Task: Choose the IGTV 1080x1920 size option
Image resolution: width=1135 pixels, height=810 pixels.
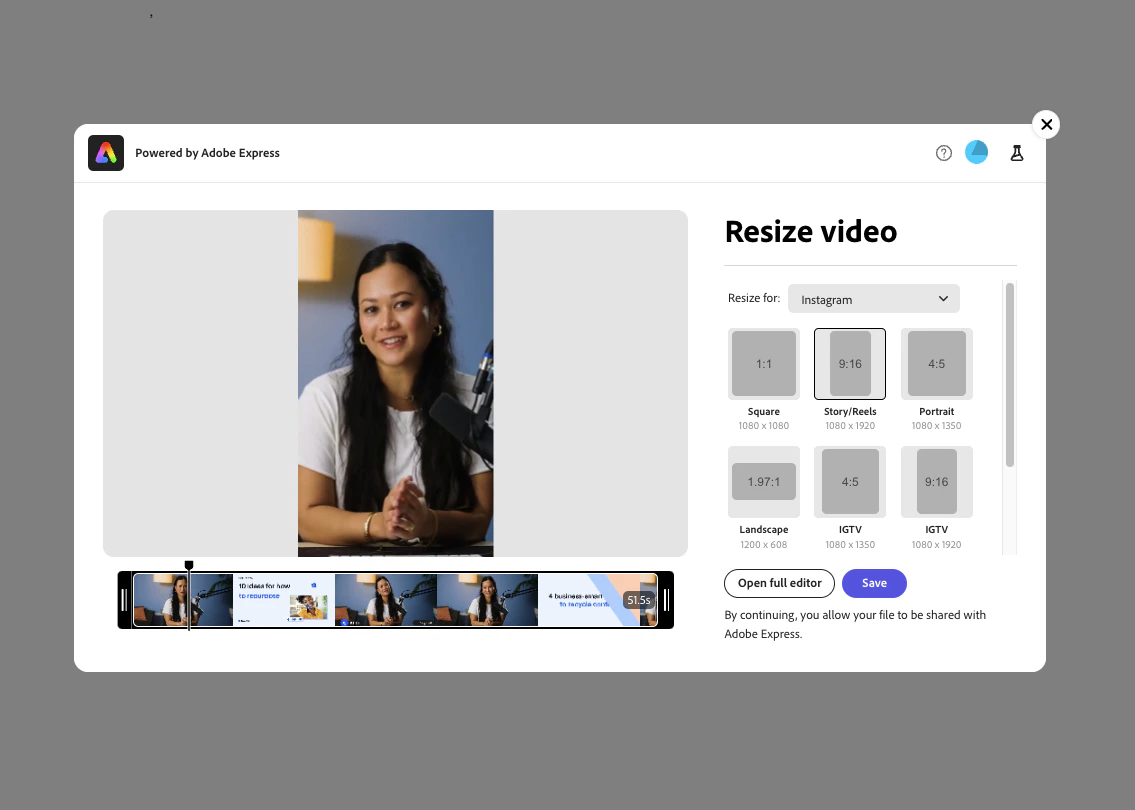Action: [936, 481]
